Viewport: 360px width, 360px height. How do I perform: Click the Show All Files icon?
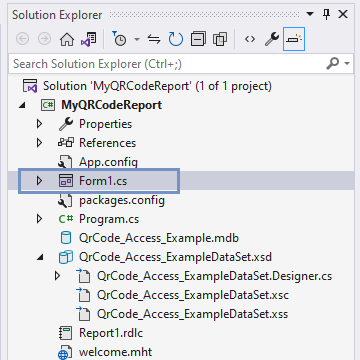point(220,39)
